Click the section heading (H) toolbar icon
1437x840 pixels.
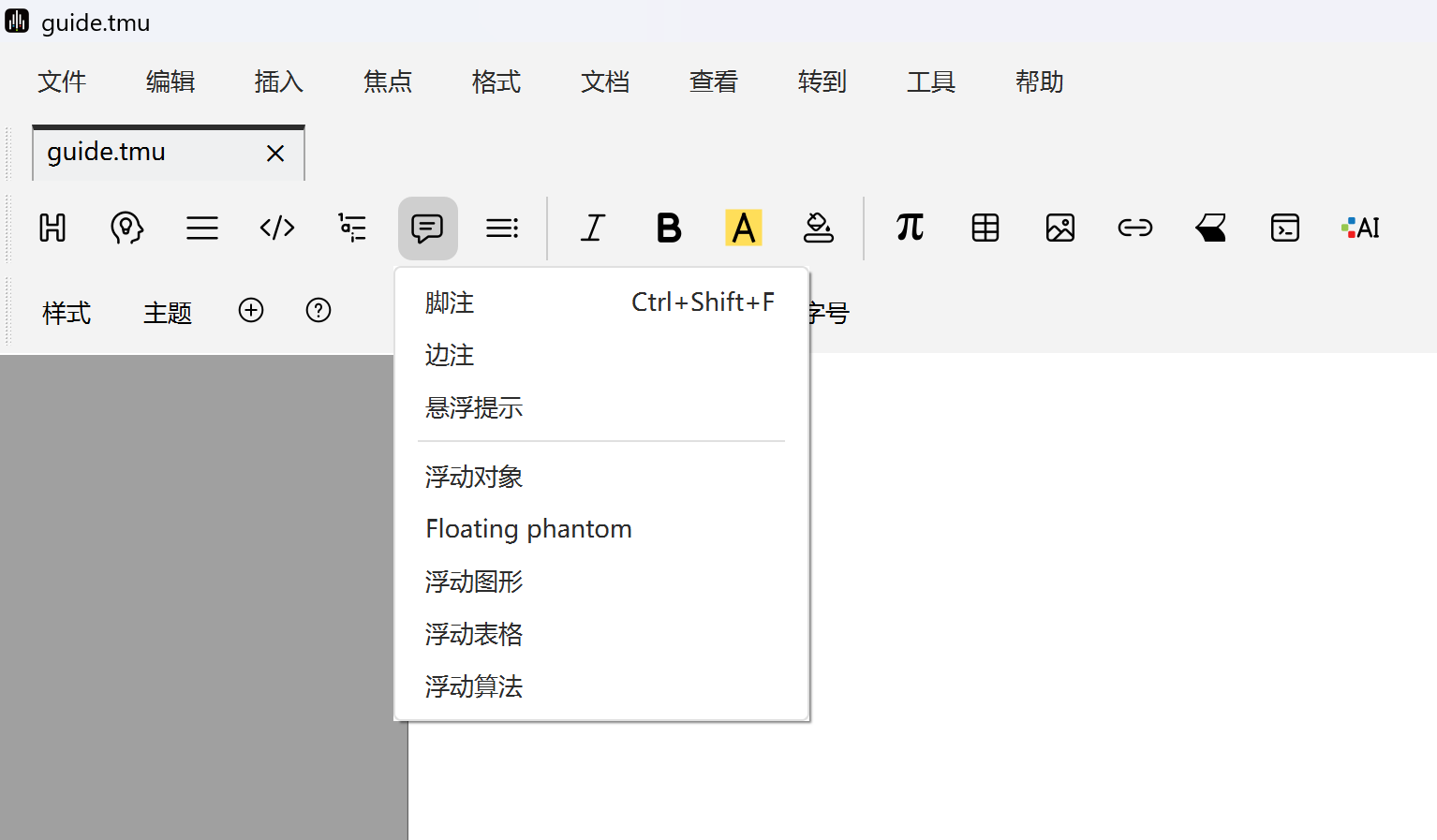coord(52,228)
